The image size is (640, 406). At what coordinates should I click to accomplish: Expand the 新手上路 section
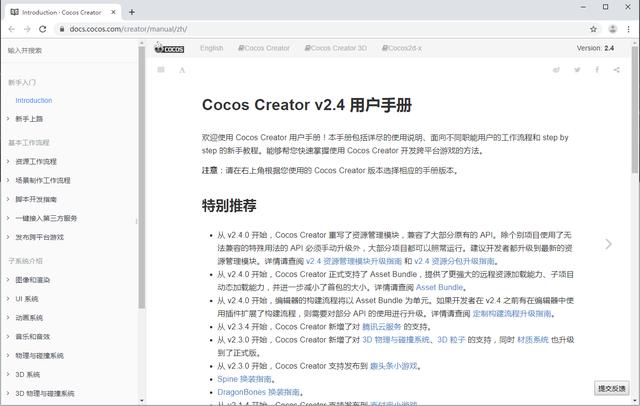(29, 119)
